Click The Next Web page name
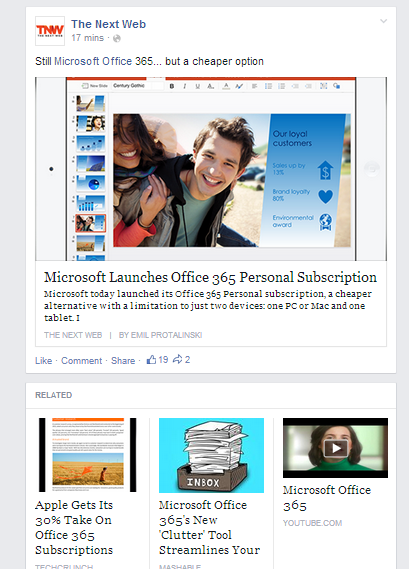This screenshot has width=409, height=569. 109,24
